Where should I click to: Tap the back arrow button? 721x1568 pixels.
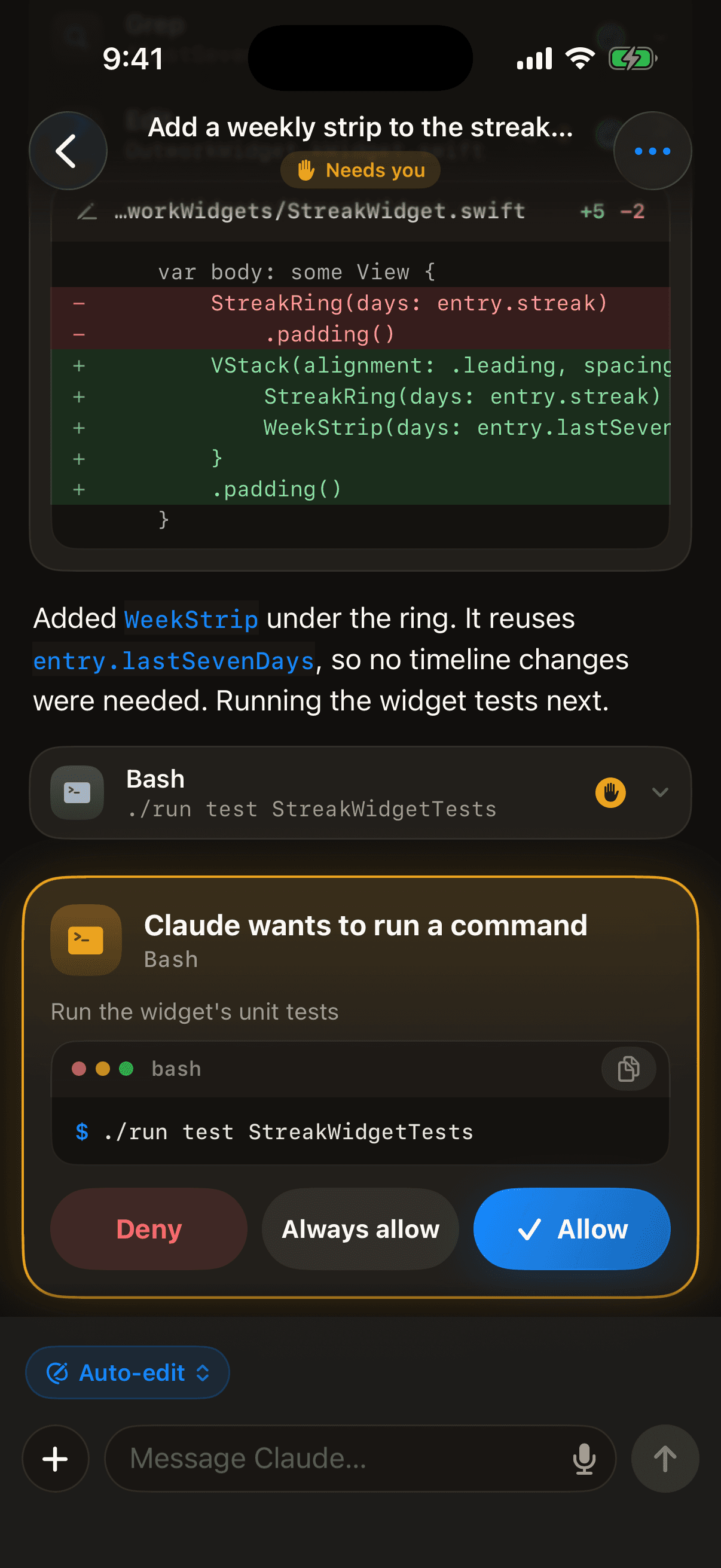(68, 150)
